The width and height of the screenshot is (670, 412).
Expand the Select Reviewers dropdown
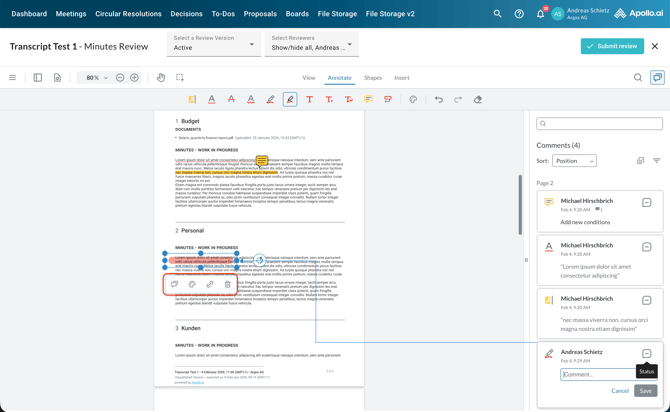tap(311, 44)
